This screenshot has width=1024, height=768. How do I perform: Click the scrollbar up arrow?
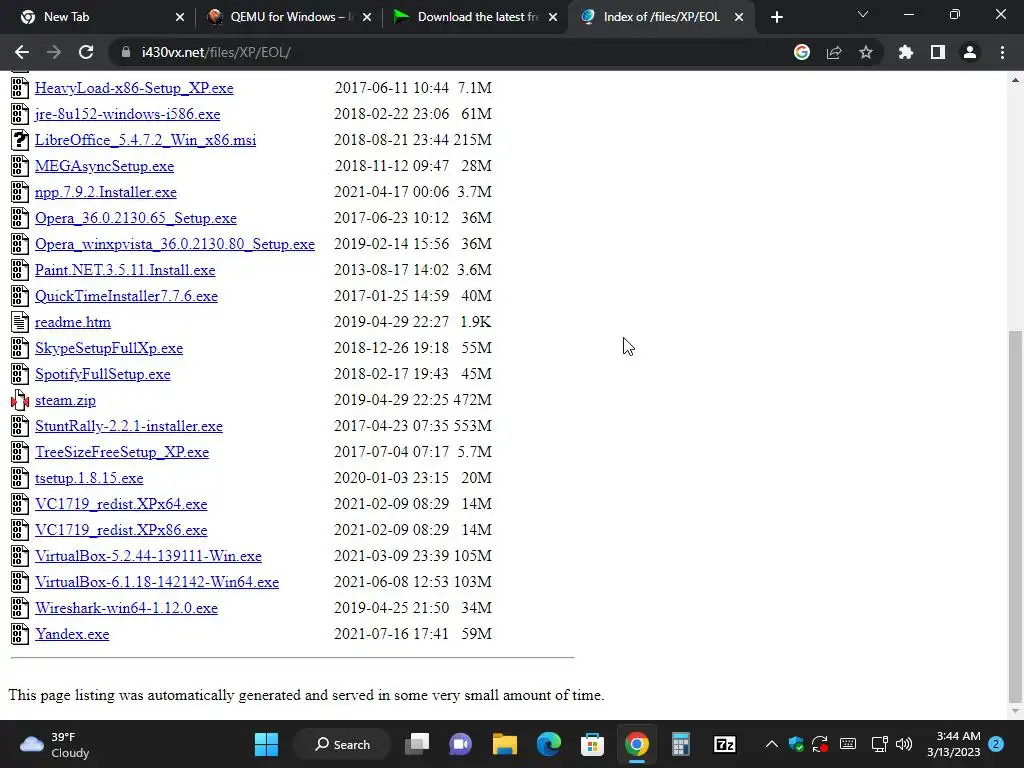tap(1015, 80)
